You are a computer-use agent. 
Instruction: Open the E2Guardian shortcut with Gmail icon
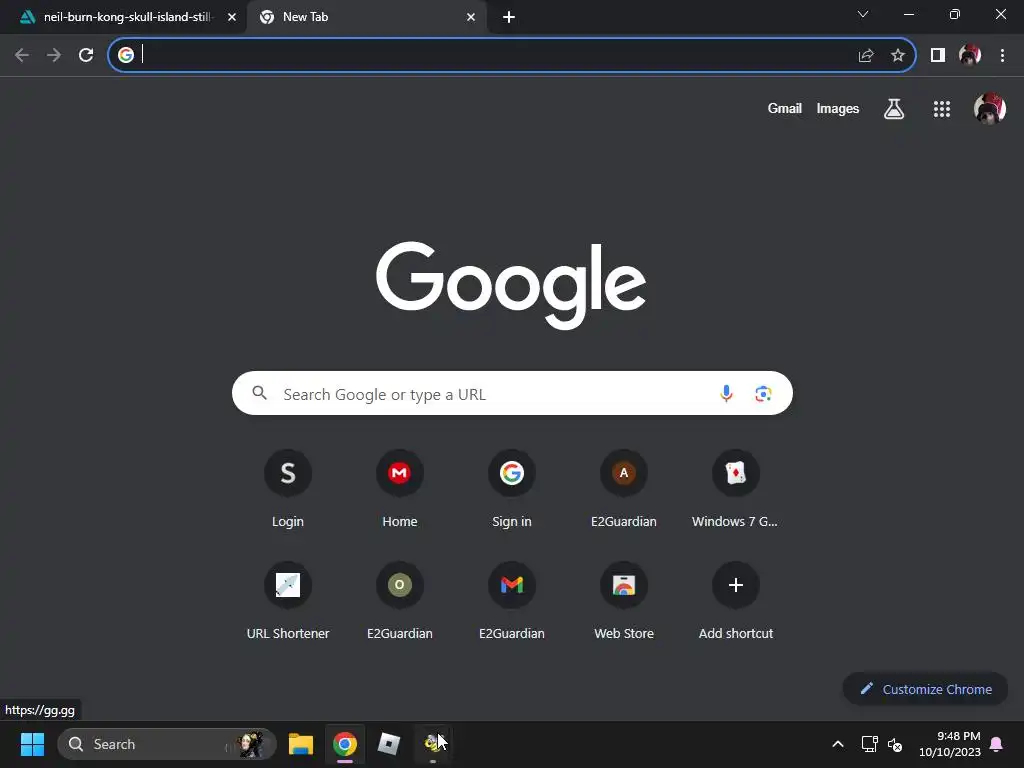512,601
